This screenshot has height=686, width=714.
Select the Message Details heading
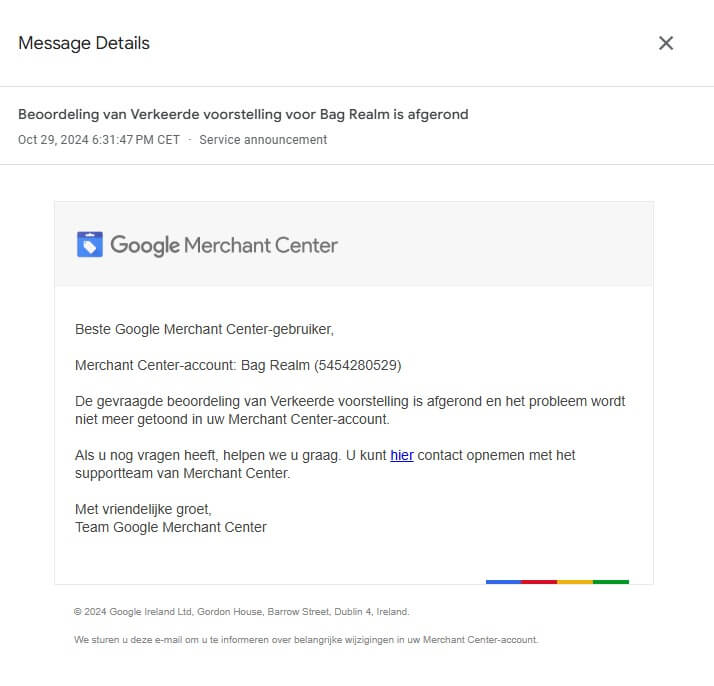[84, 43]
